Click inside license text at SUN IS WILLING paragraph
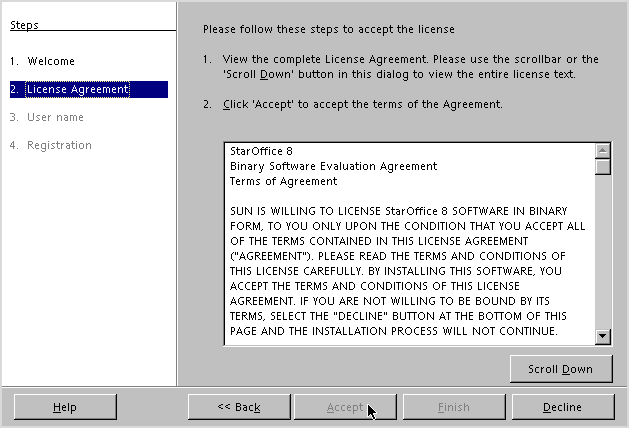The width and height of the screenshot is (629, 428). click(x=408, y=271)
